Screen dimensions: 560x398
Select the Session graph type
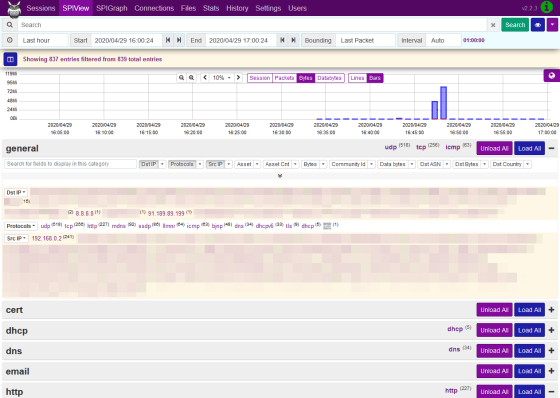pos(260,78)
